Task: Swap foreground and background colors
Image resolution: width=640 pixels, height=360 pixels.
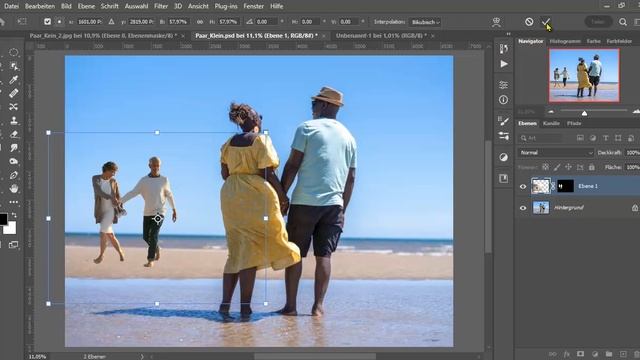Action: (x=14, y=215)
